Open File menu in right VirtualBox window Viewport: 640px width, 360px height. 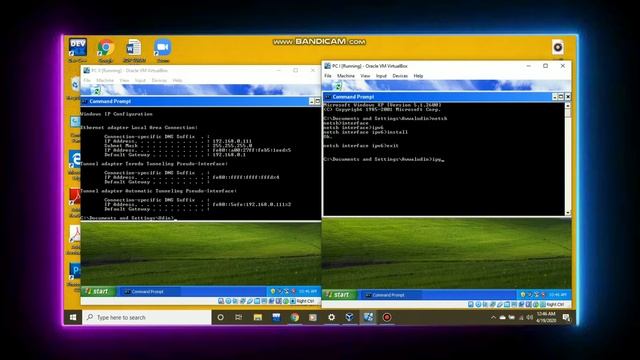coord(328,76)
